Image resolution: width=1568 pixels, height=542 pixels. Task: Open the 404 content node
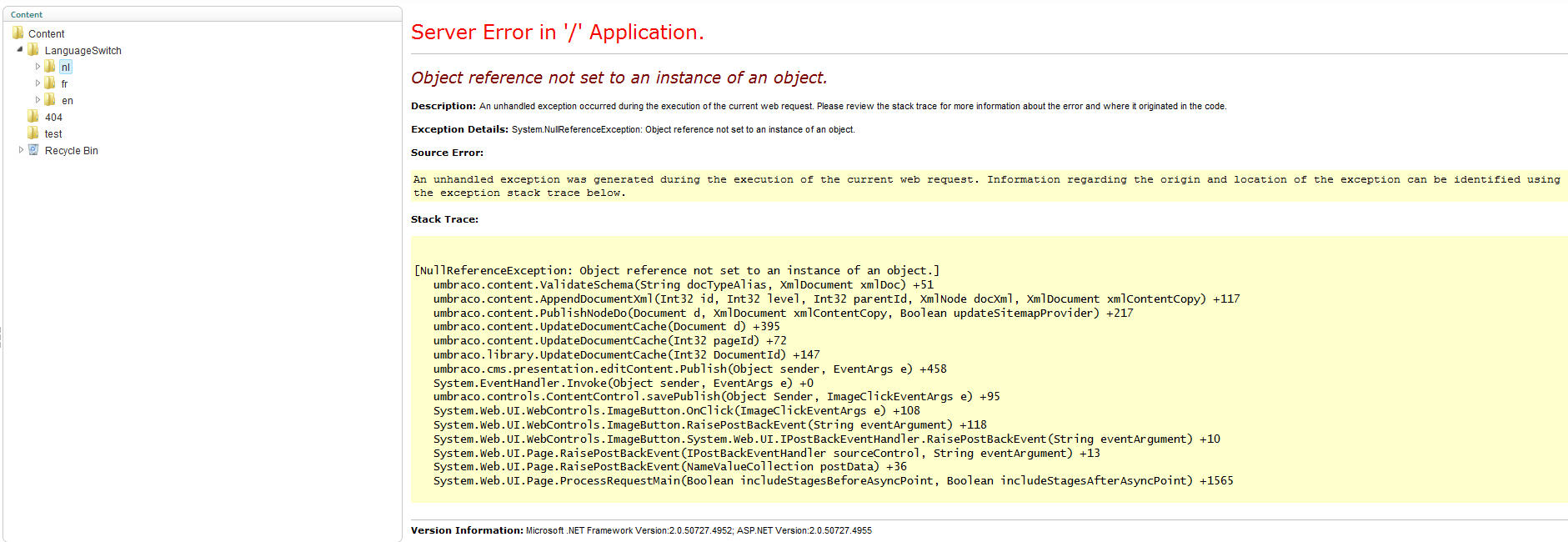point(53,118)
